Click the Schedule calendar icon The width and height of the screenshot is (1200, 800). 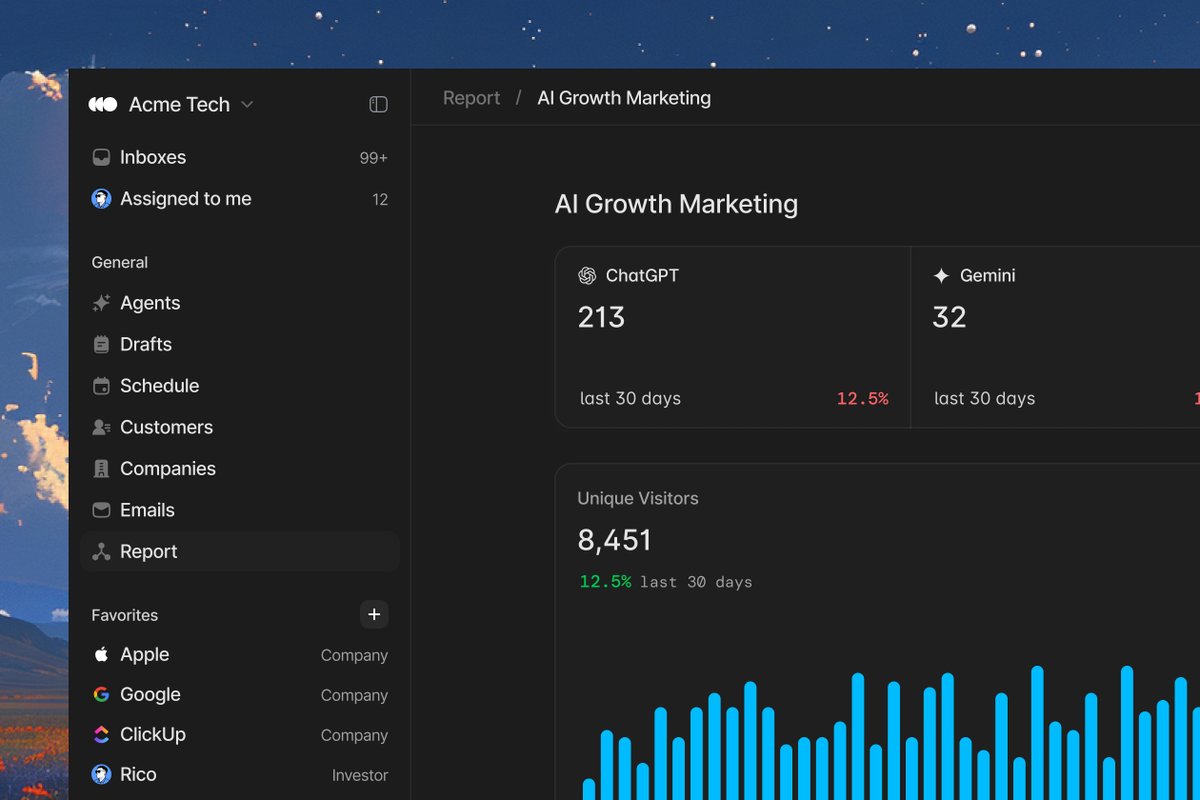pyautogui.click(x=101, y=385)
